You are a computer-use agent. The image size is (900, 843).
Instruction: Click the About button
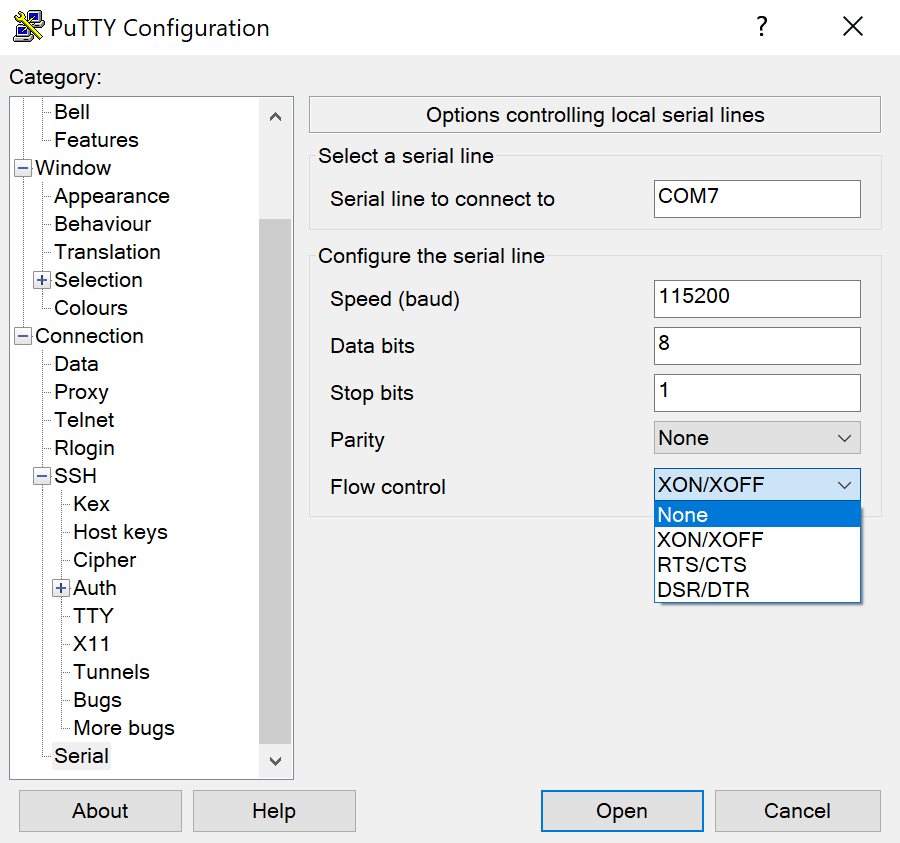[x=100, y=811]
